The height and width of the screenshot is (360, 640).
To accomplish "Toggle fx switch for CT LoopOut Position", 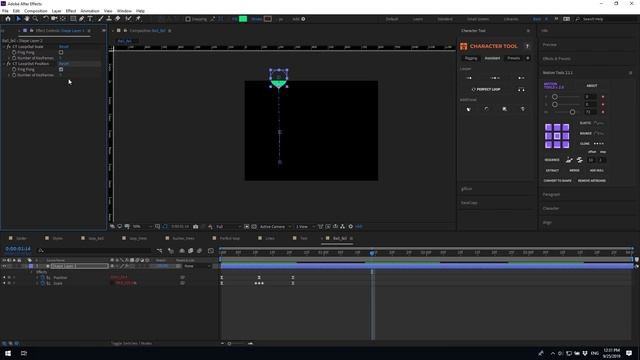I will coord(9,64).
